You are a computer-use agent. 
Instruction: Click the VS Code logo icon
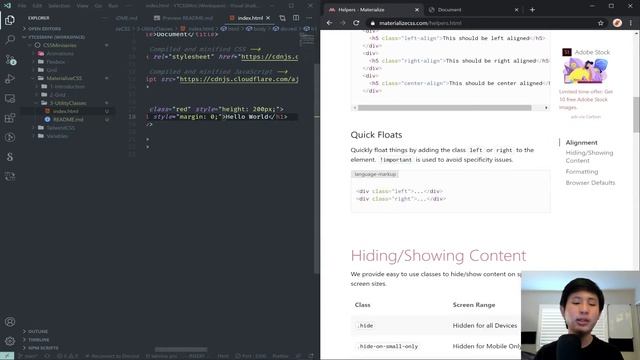pyautogui.click(x=7, y=6)
